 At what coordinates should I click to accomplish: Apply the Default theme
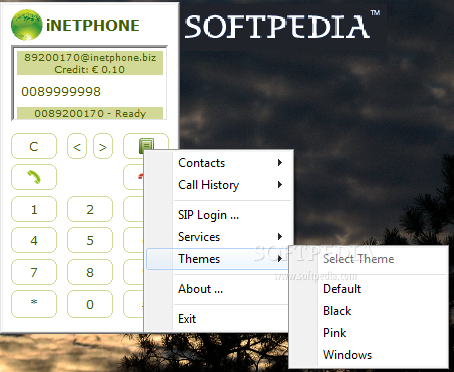click(x=368, y=289)
